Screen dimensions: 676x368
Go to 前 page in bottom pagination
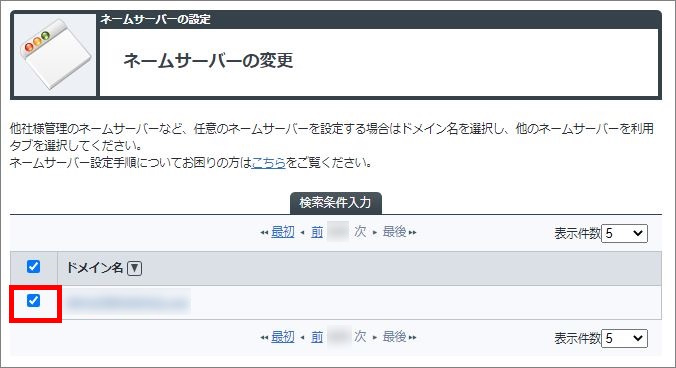[x=317, y=337]
